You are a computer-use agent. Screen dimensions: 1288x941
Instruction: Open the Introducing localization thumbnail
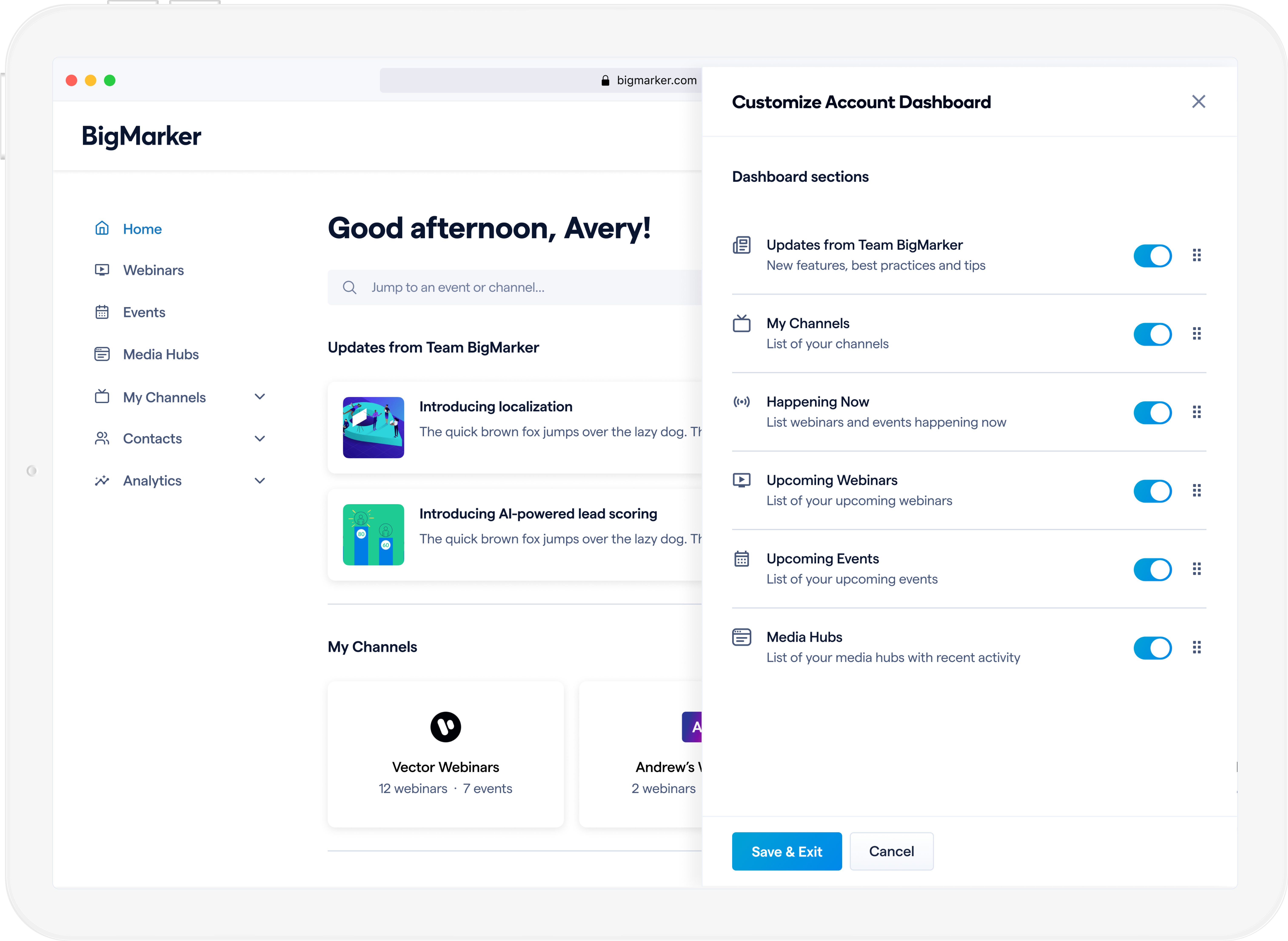(374, 427)
